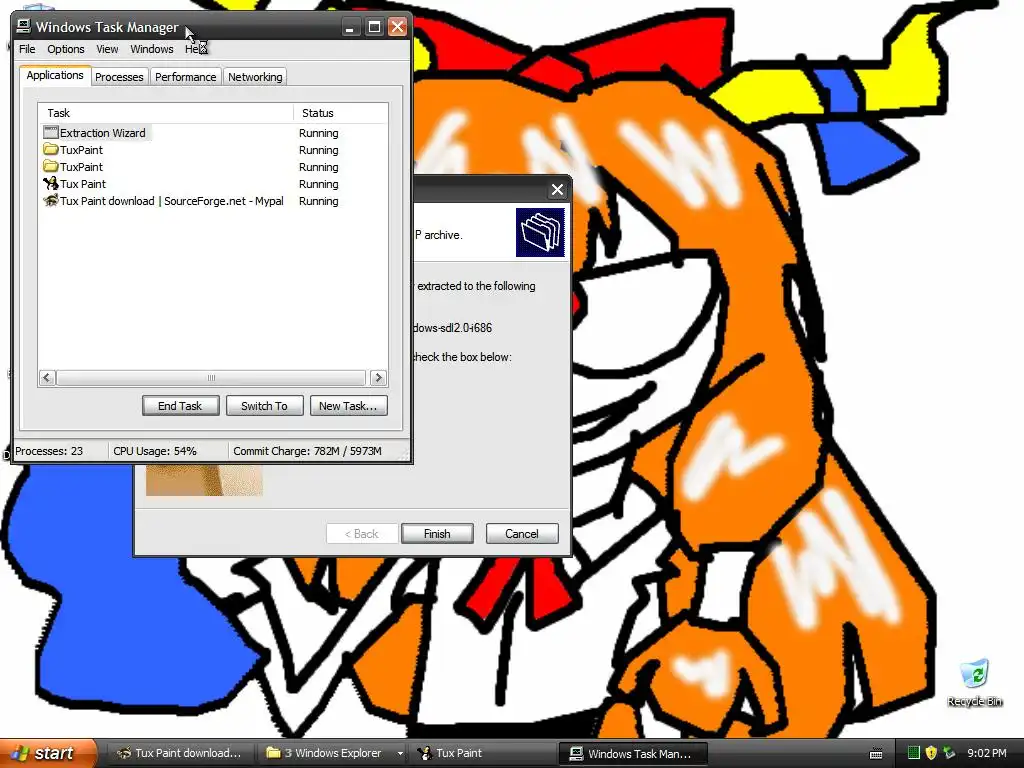
Task: Click the Mypal browser icon in task list
Action: [51, 200]
